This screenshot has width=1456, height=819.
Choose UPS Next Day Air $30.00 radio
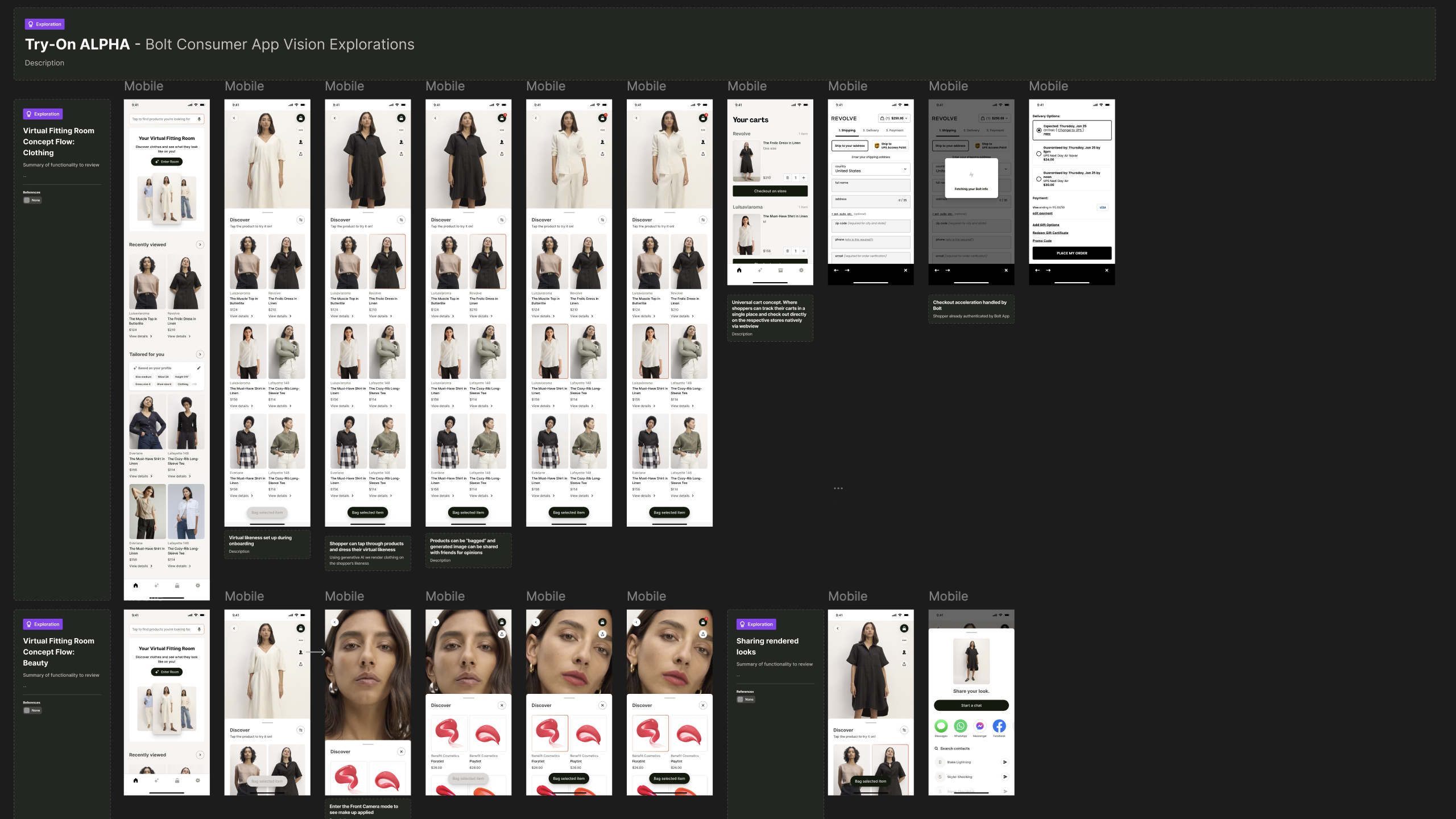pos(1039,179)
